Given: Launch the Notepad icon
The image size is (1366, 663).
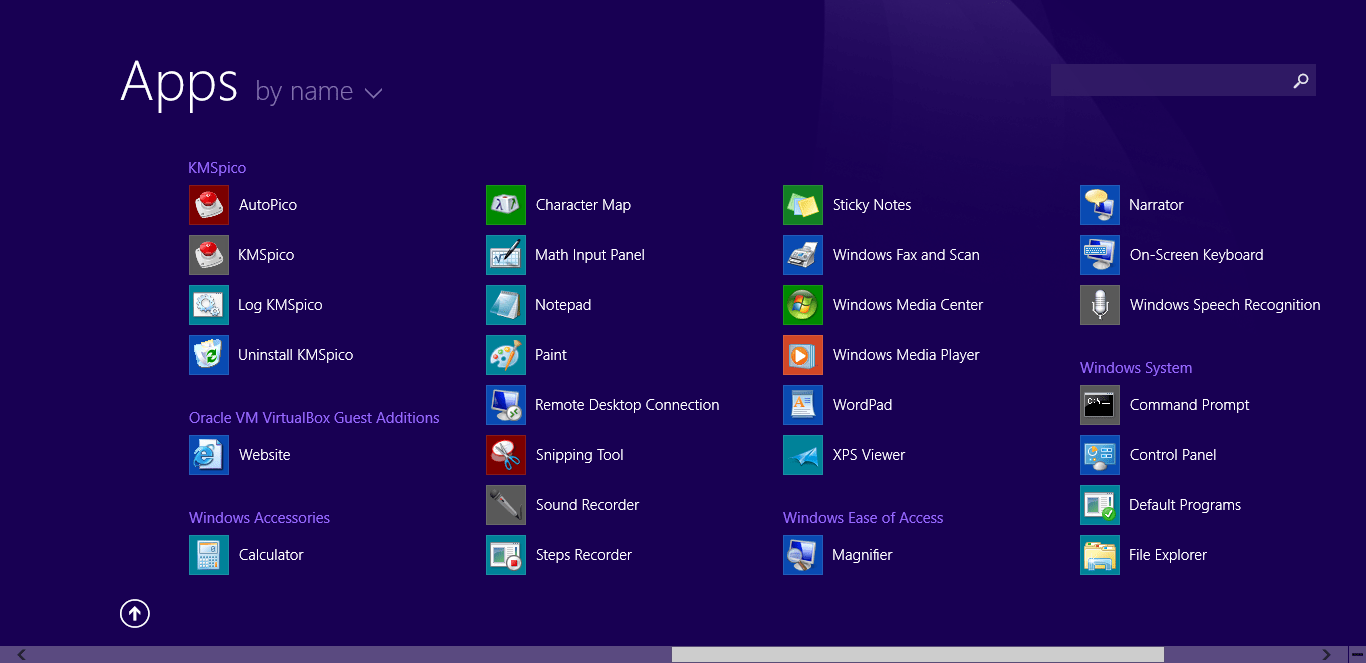Looking at the screenshot, I should [506, 305].
